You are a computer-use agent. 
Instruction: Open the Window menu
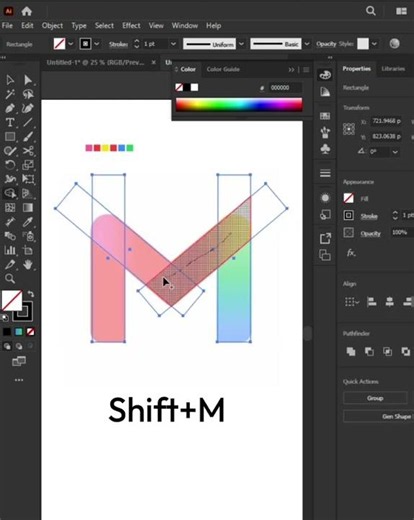pos(185,26)
